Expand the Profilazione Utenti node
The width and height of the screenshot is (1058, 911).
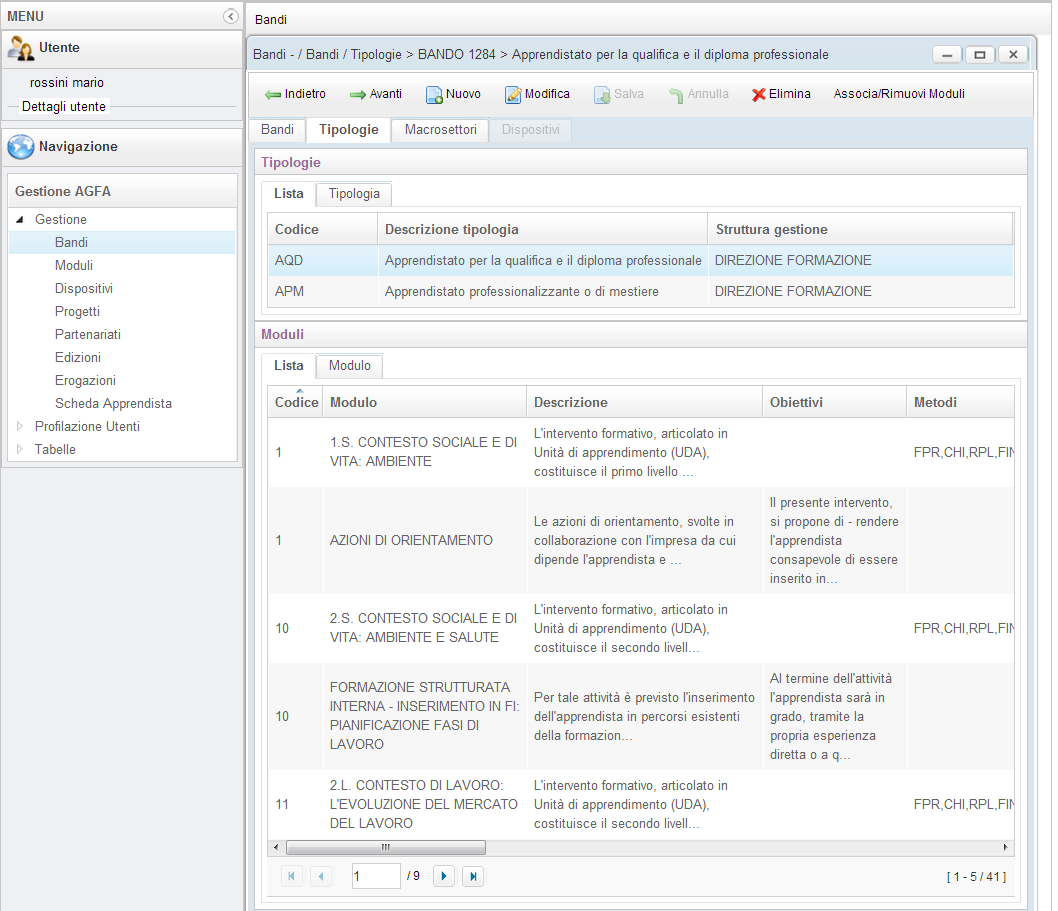20,427
